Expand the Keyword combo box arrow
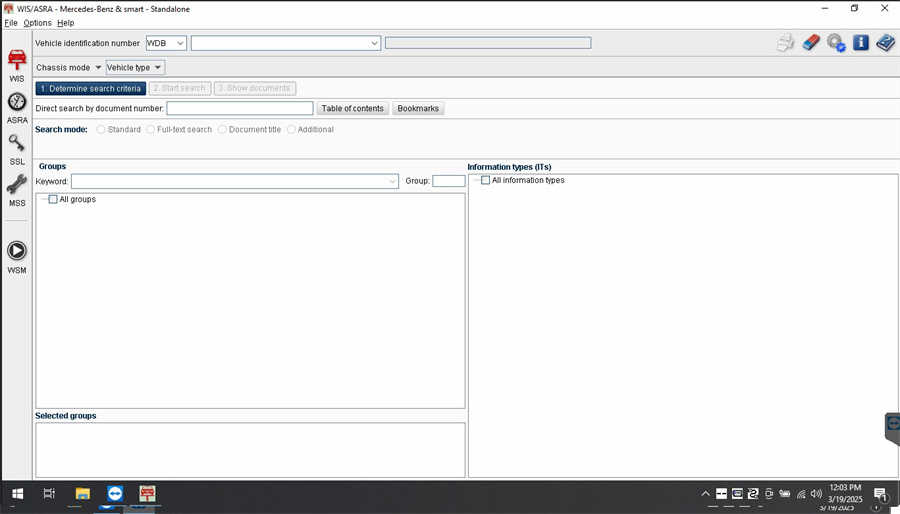Viewport: 900px width, 514px height. coord(392,181)
